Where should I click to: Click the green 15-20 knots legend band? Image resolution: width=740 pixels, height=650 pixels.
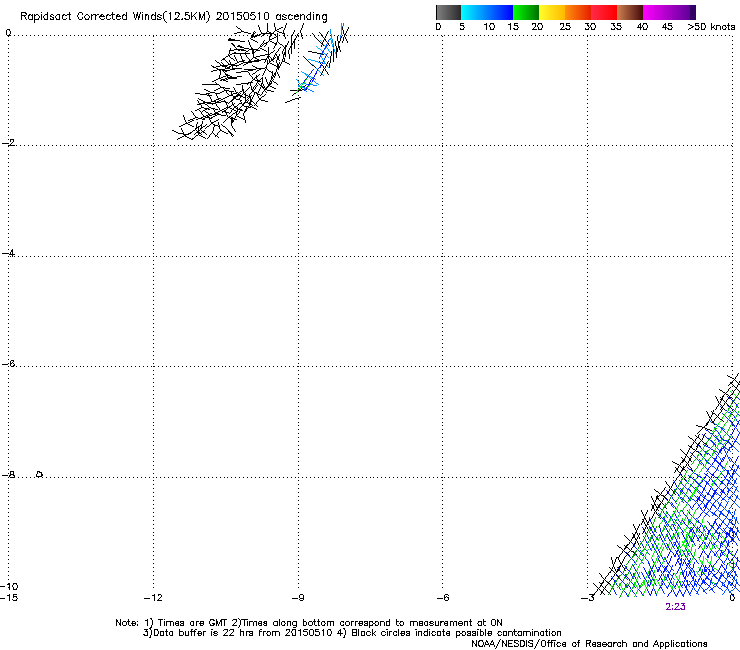pos(526,12)
